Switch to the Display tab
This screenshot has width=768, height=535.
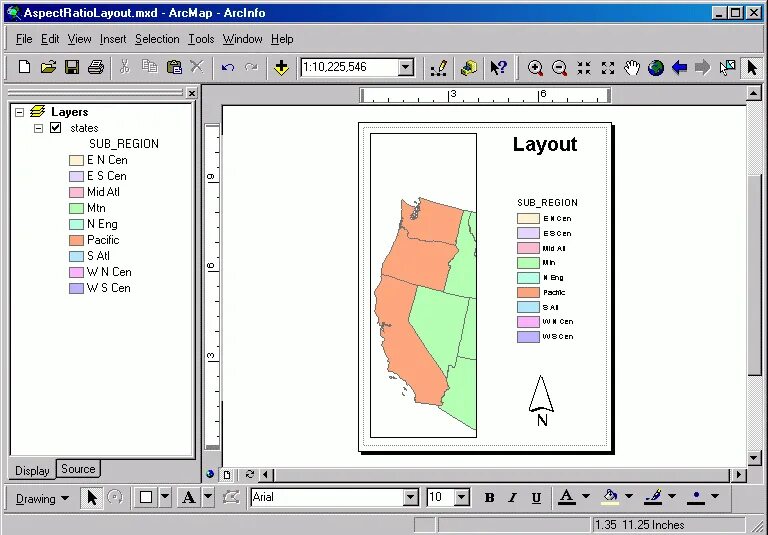point(32,471)
